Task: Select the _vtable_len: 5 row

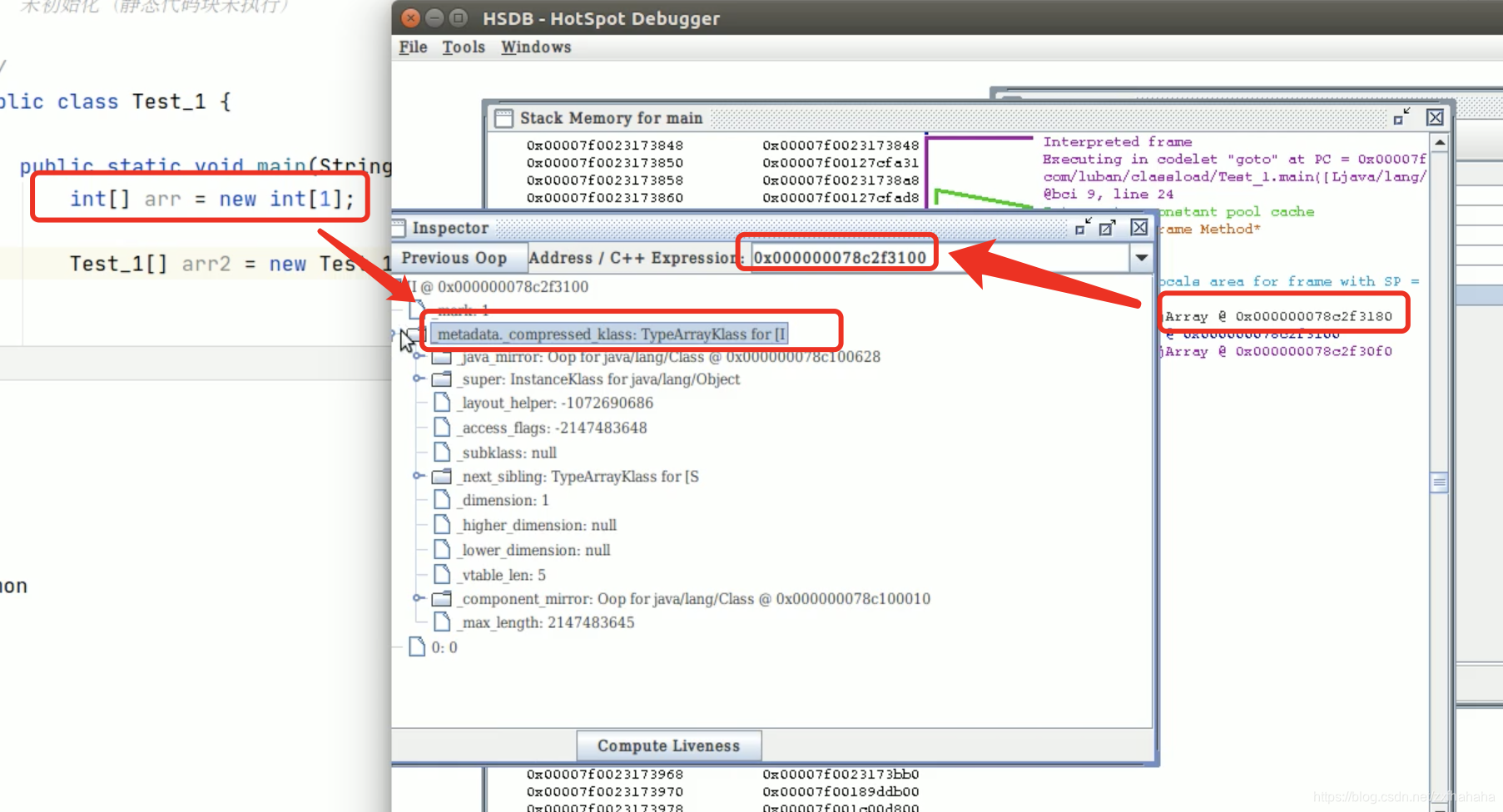Action: (503, 575)
